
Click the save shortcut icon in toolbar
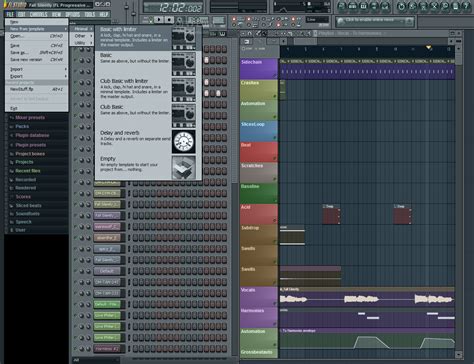pos(413,6)
